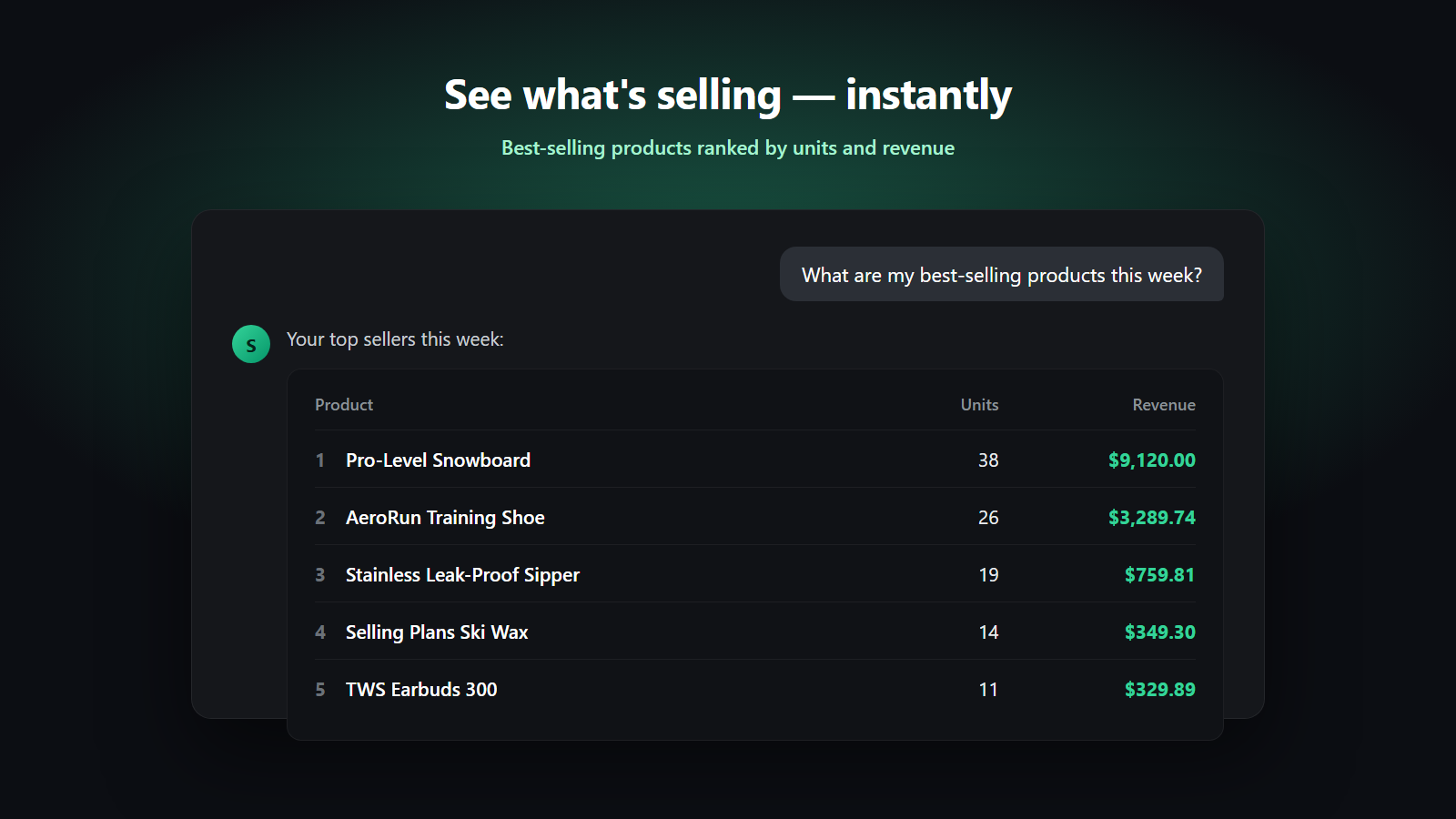Image resolution: width=1456 pixels, height=819 pixels.
Task: Click the Revenue column header
Action: click(1164, 405)
